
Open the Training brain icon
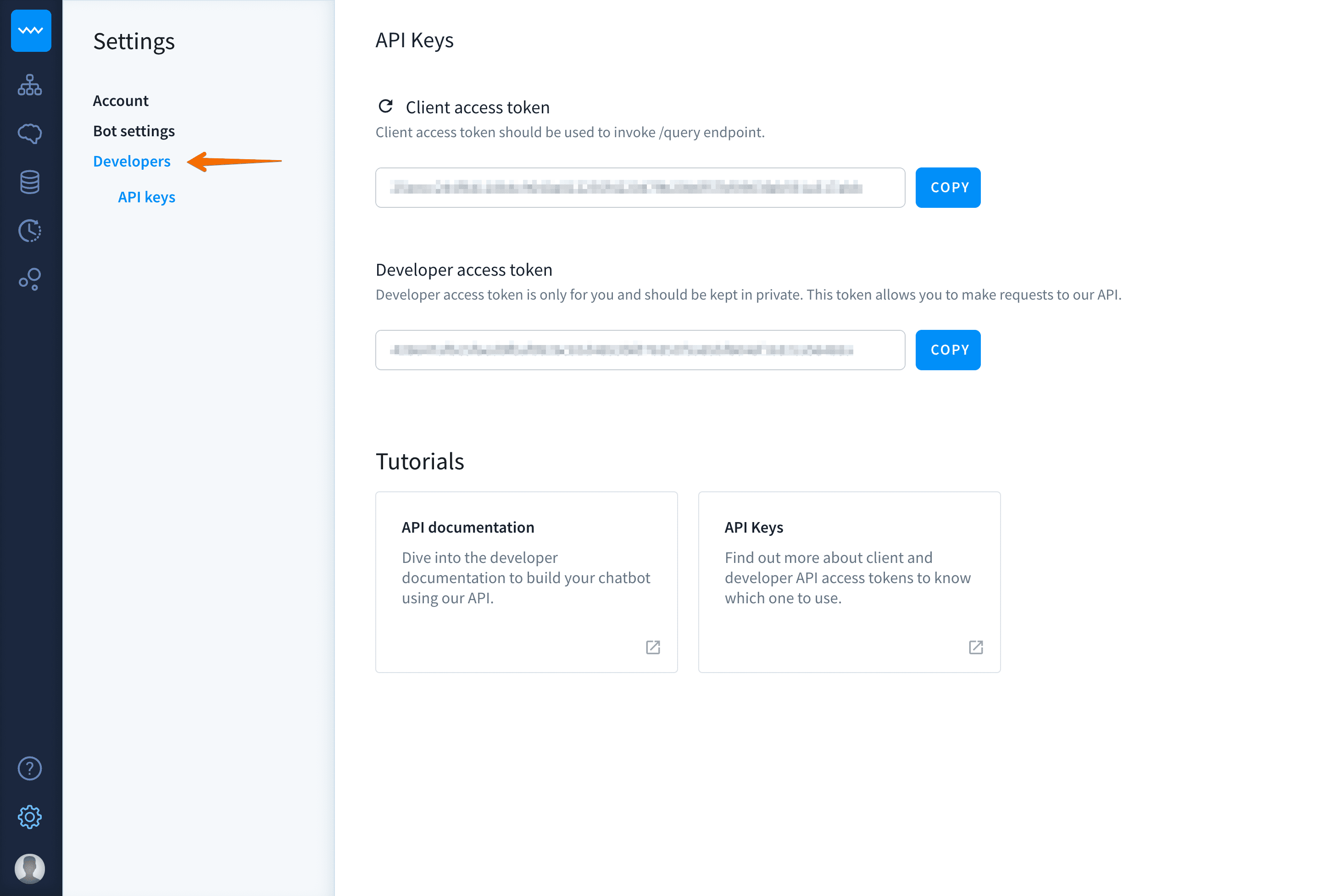[30, 134]
